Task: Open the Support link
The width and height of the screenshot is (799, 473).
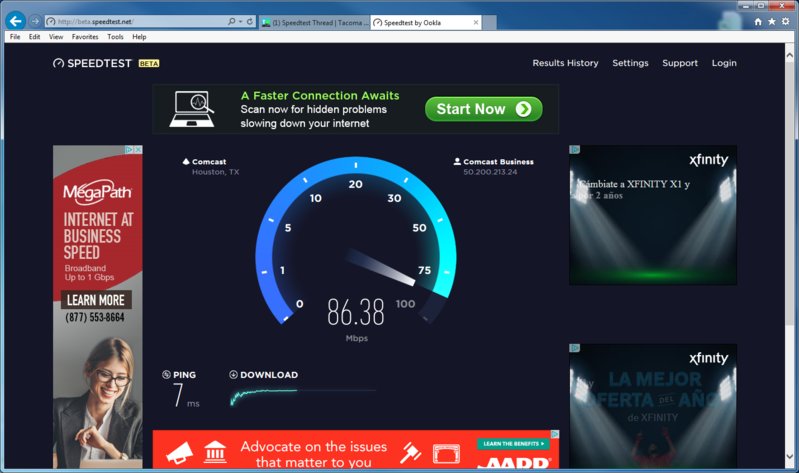Action: point(680,63)
